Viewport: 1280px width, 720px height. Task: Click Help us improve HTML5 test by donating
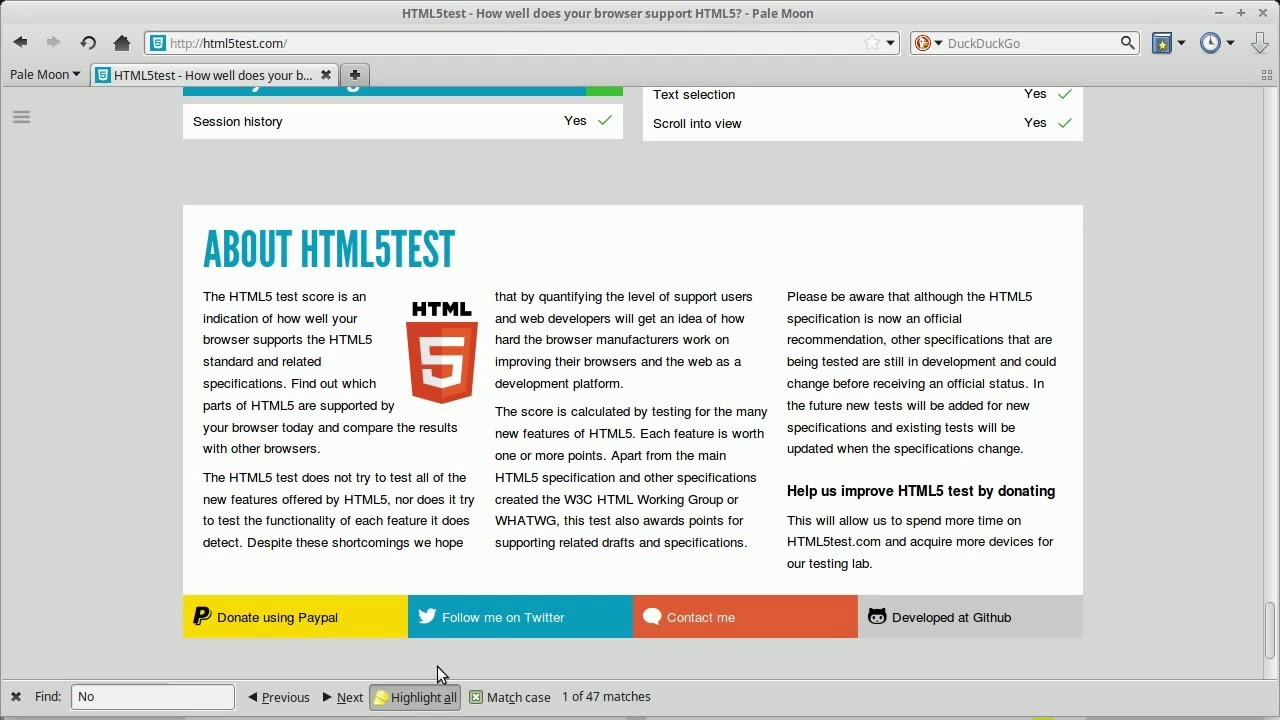coord(921,491)
